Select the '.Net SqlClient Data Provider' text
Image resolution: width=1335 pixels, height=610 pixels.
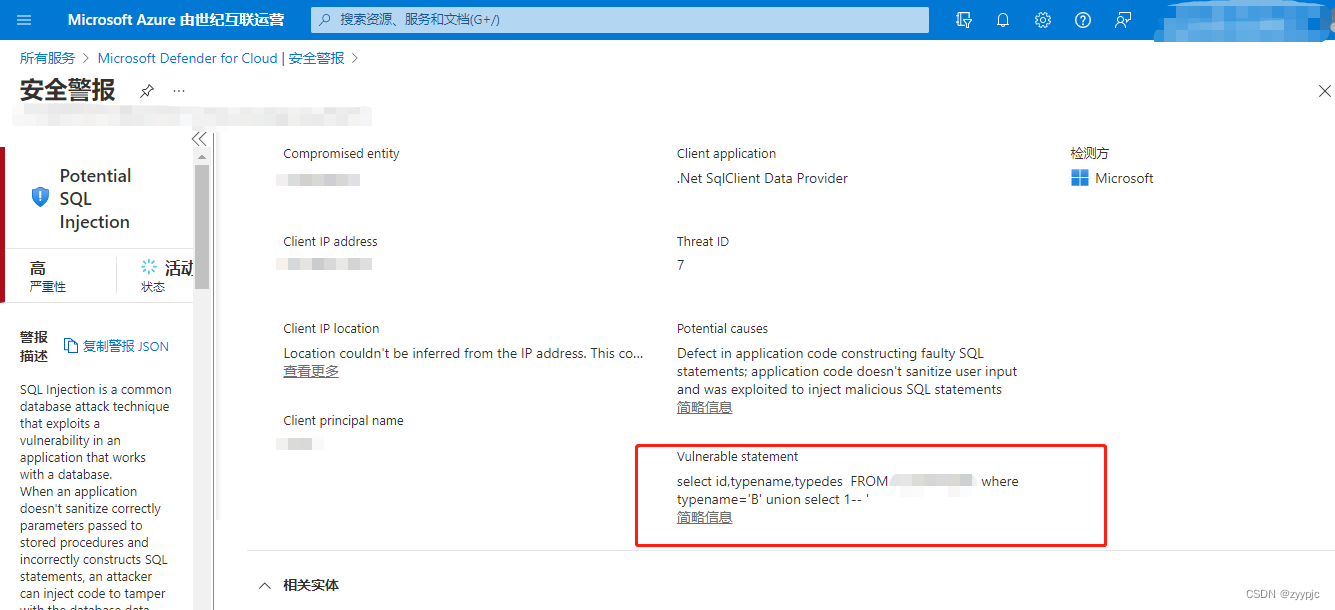(x=762, y=178)
